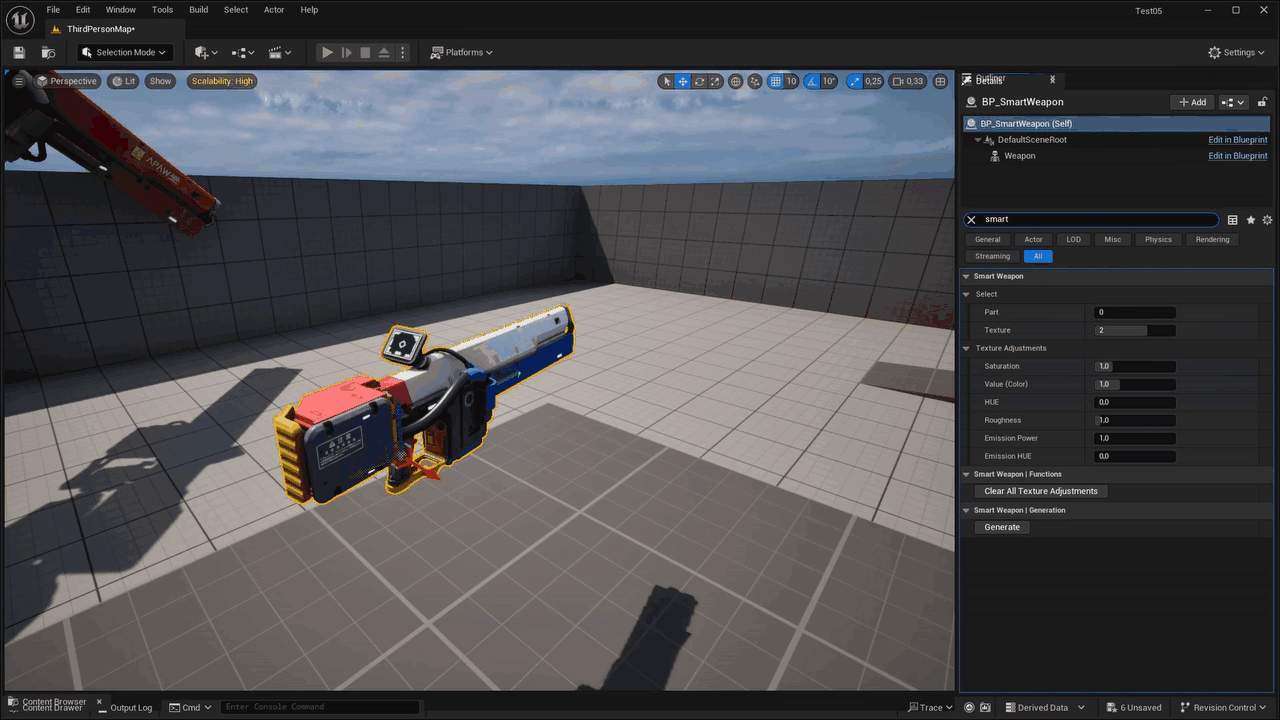Viewport: 1280px width, 720px height.
Task: Open the Platforms dropdown
Action: pyautogui.click(x=462, y=52)
